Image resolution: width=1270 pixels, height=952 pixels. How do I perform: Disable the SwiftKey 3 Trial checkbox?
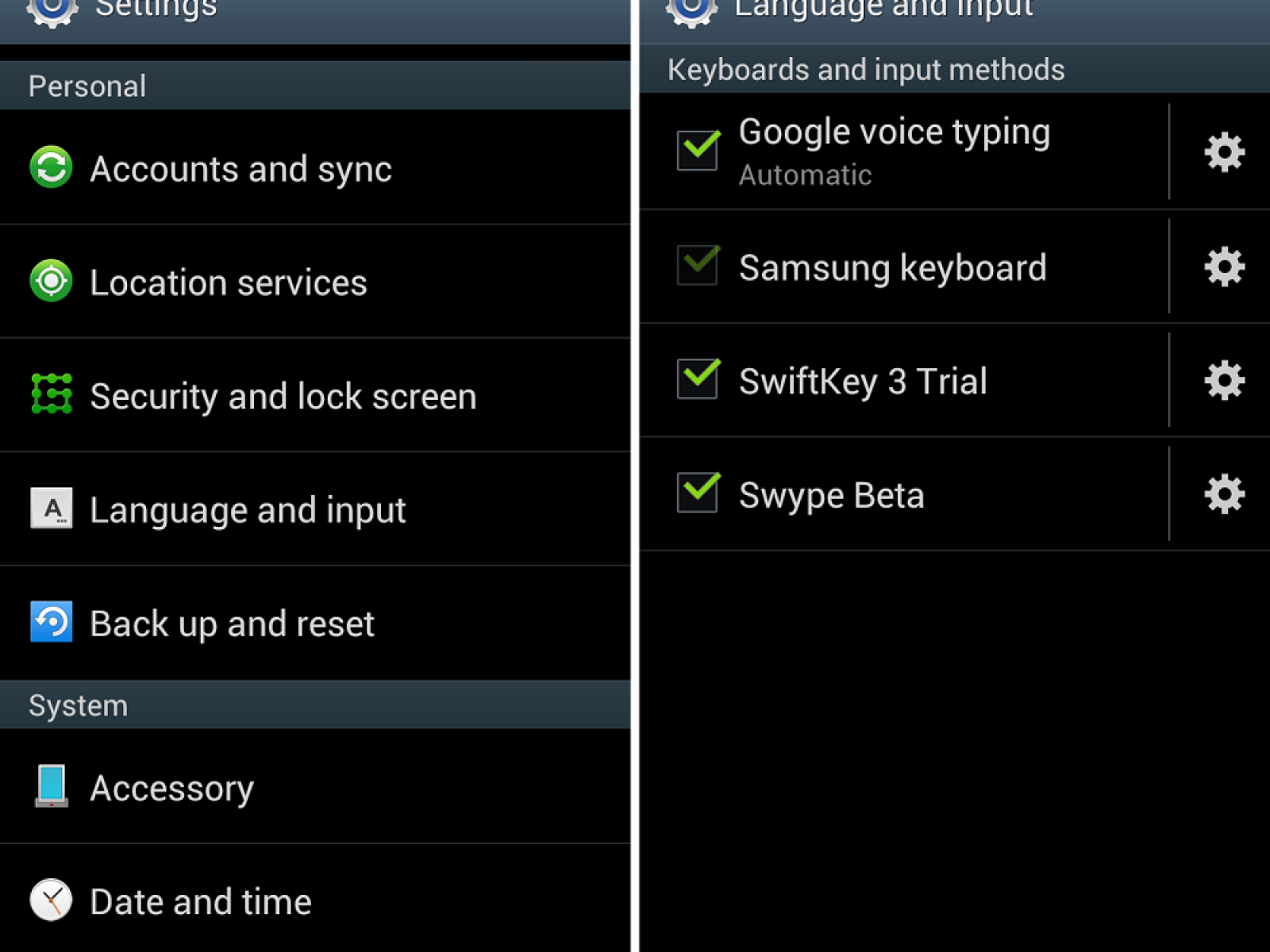[x=698, y=378]
